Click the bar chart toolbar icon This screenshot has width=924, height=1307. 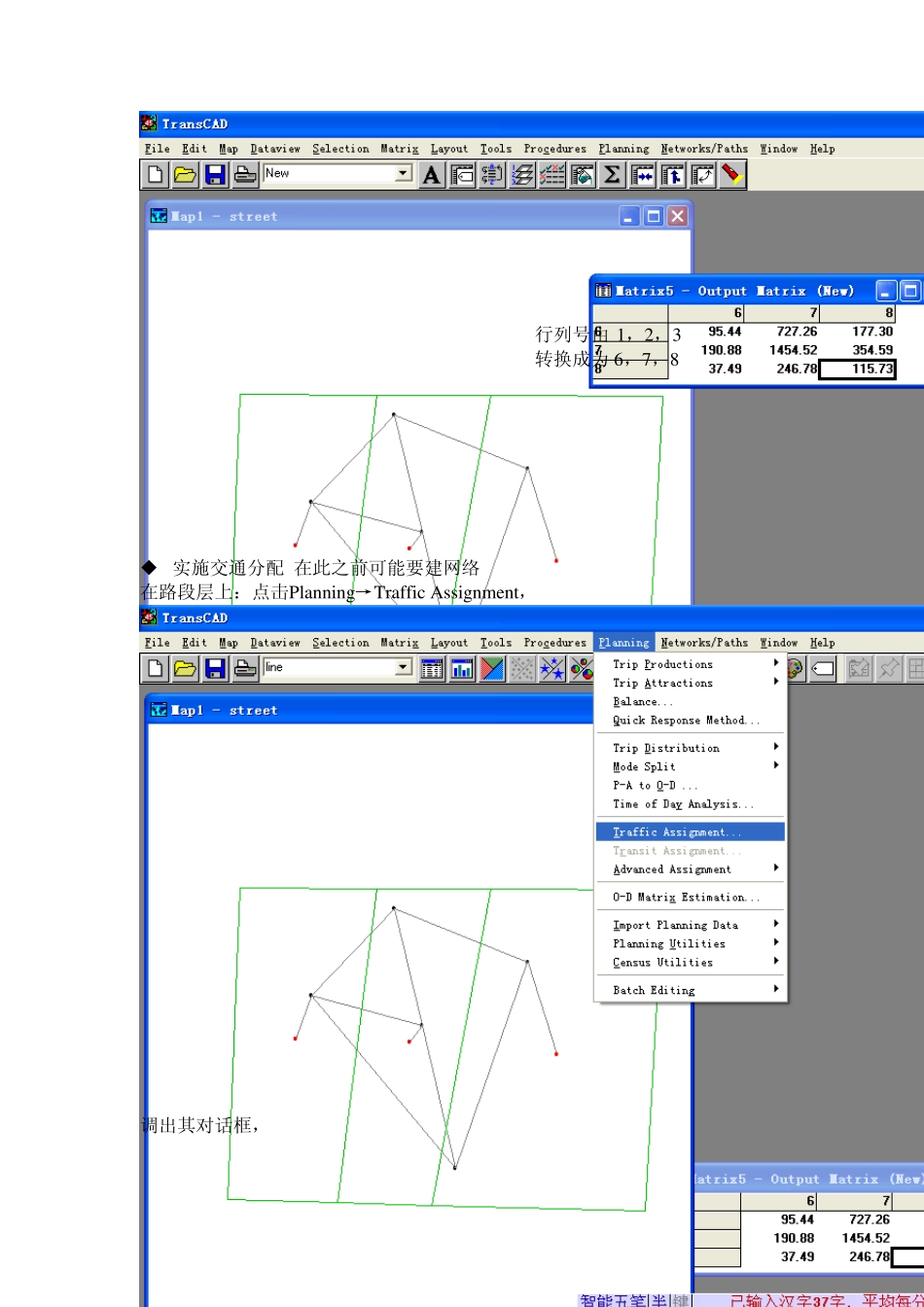462,669
